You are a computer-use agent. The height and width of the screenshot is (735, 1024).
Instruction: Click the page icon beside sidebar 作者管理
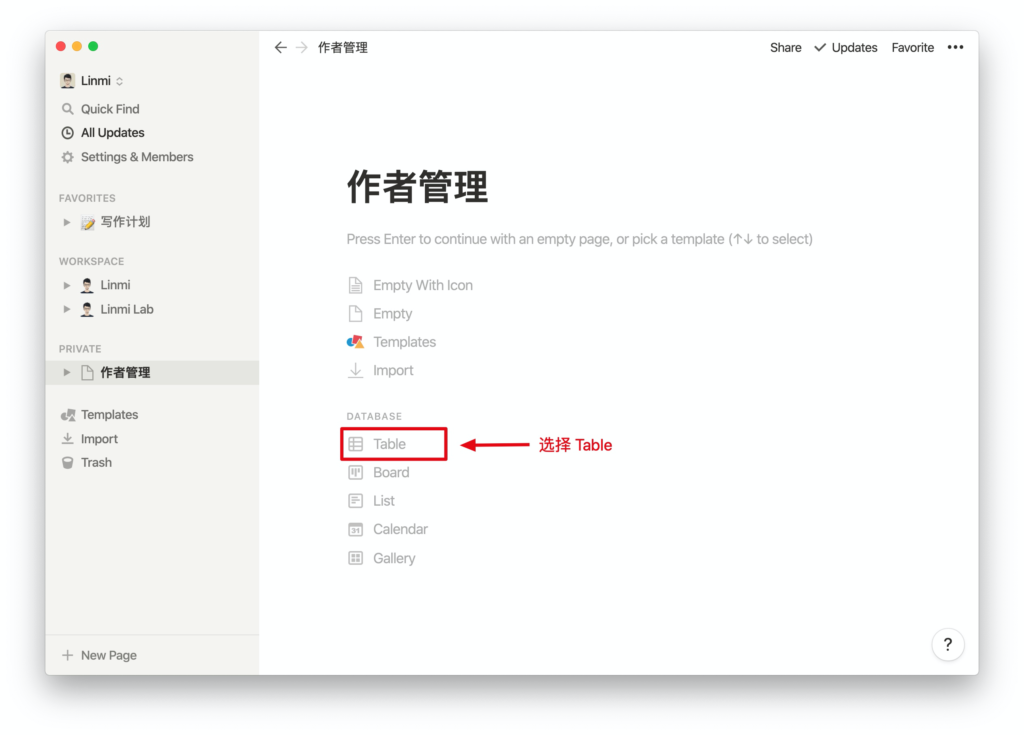[88, 372]
